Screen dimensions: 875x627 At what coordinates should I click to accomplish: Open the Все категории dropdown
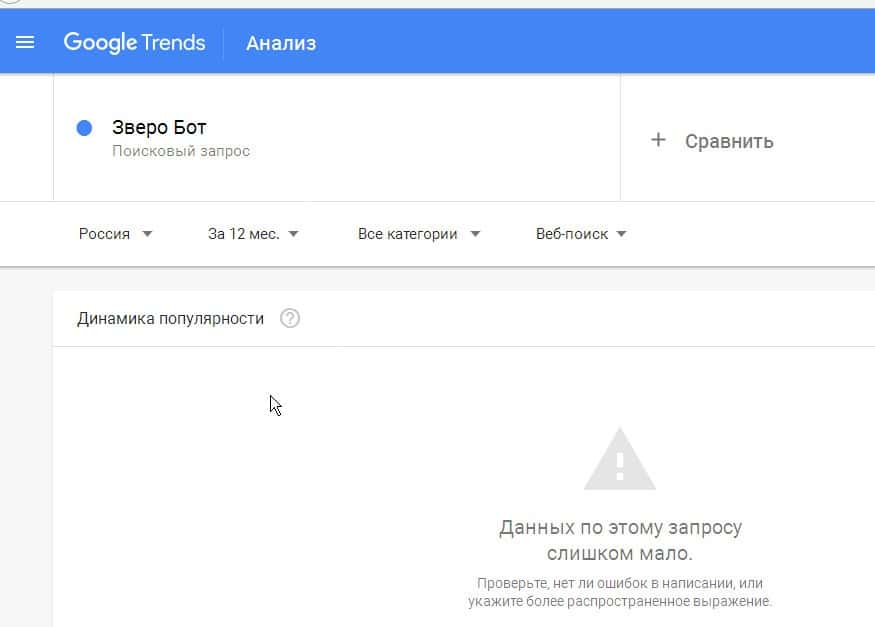point(408,234)
